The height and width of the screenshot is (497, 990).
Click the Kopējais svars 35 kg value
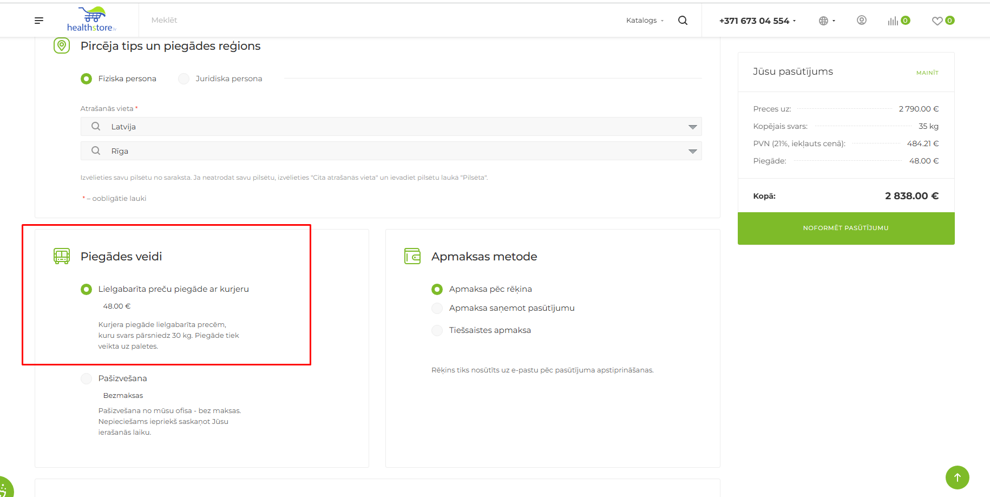coord(929,126)
